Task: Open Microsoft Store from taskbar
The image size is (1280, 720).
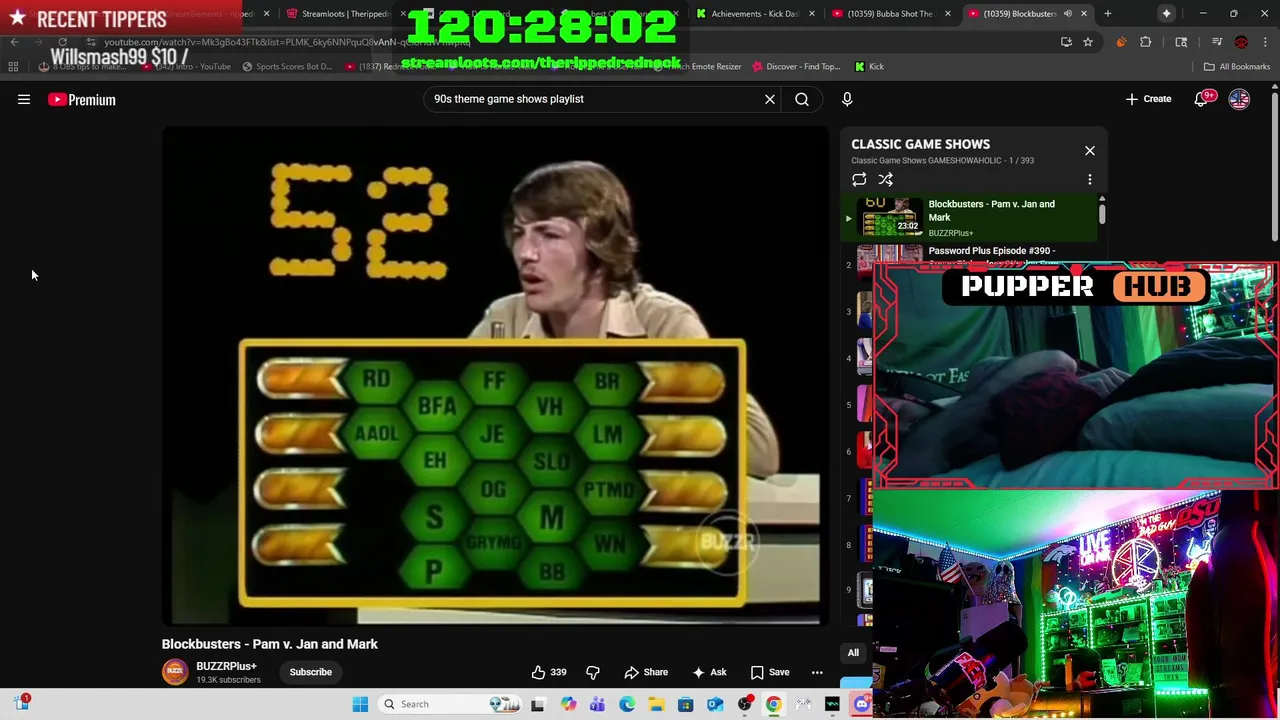Action: [685, 704]
